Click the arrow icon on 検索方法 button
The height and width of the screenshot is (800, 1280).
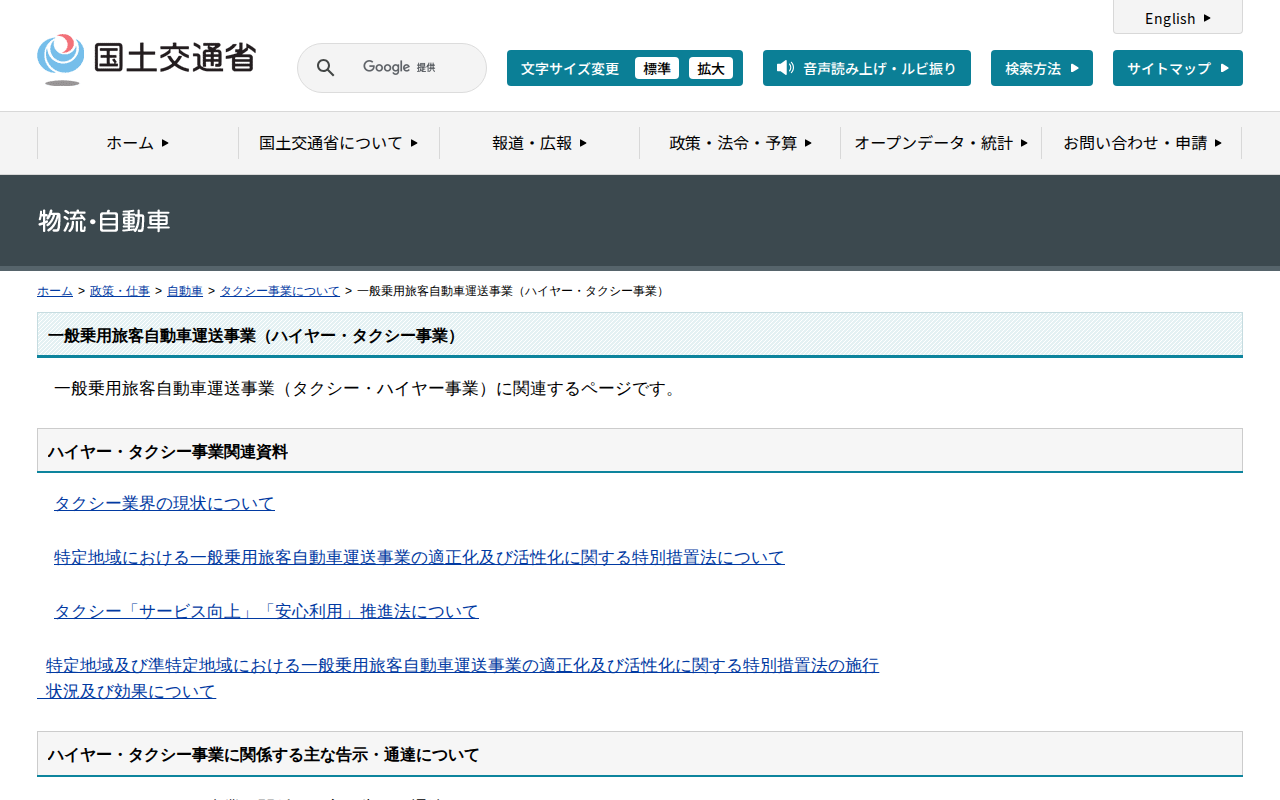tap(1075, 68)
